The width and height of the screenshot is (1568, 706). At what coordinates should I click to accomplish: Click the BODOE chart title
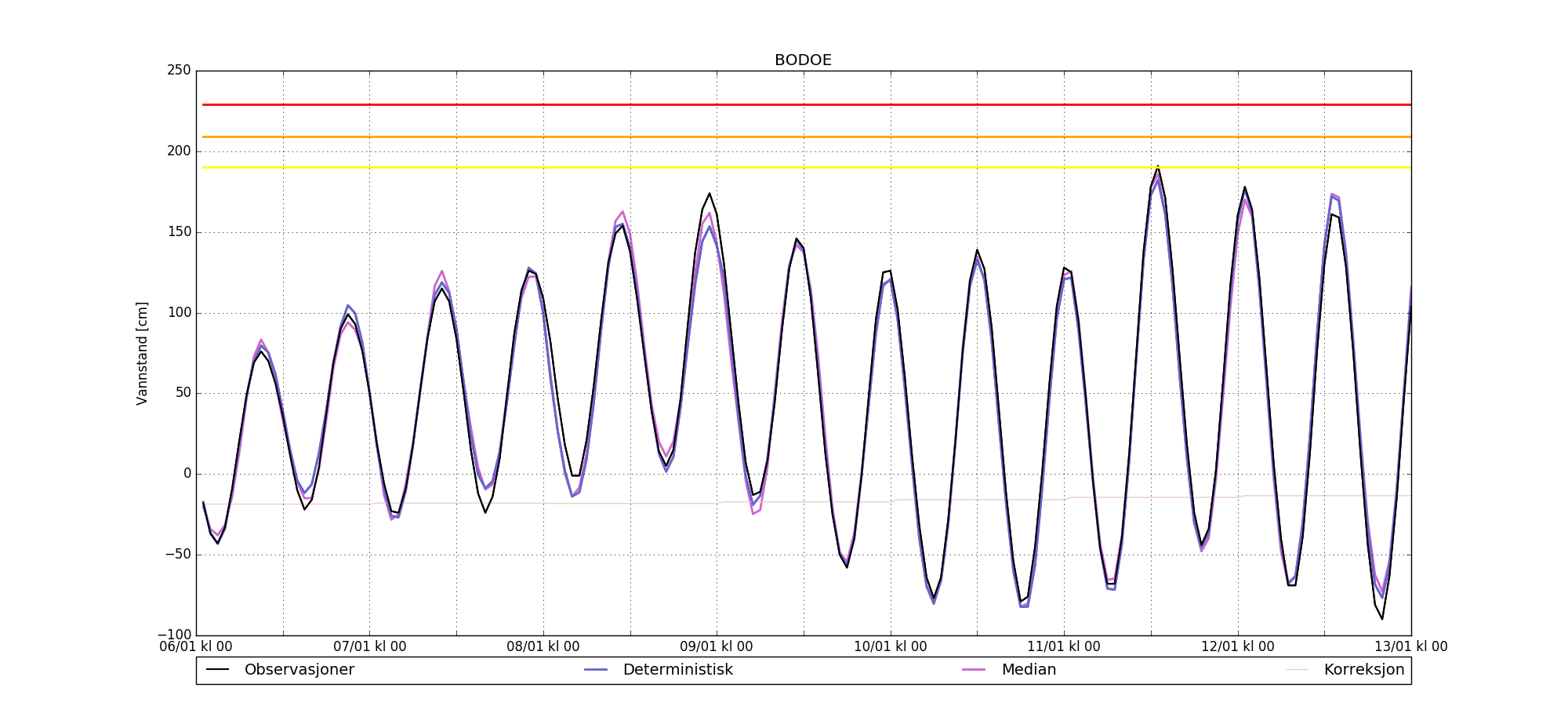803,60
